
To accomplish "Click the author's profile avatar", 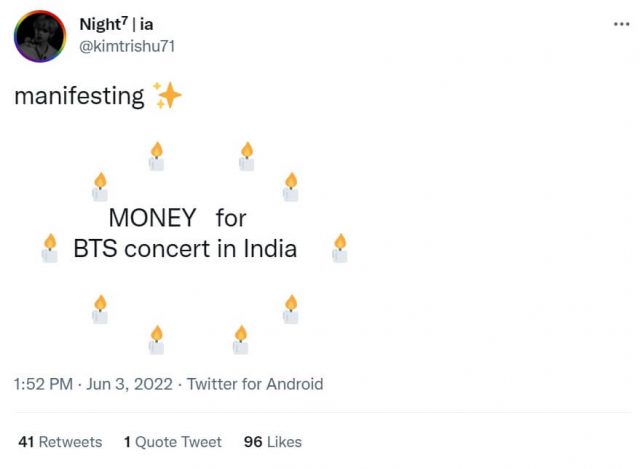I will [40, 37].
